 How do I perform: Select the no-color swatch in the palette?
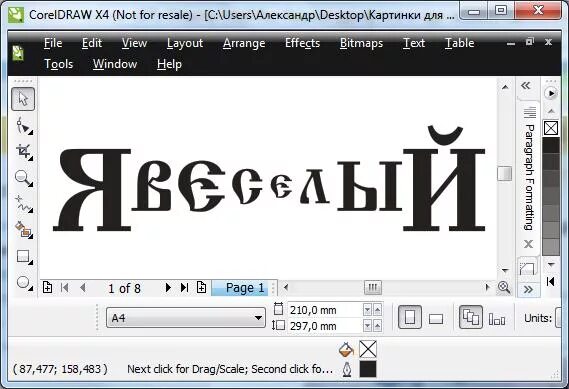click(551, 128)
